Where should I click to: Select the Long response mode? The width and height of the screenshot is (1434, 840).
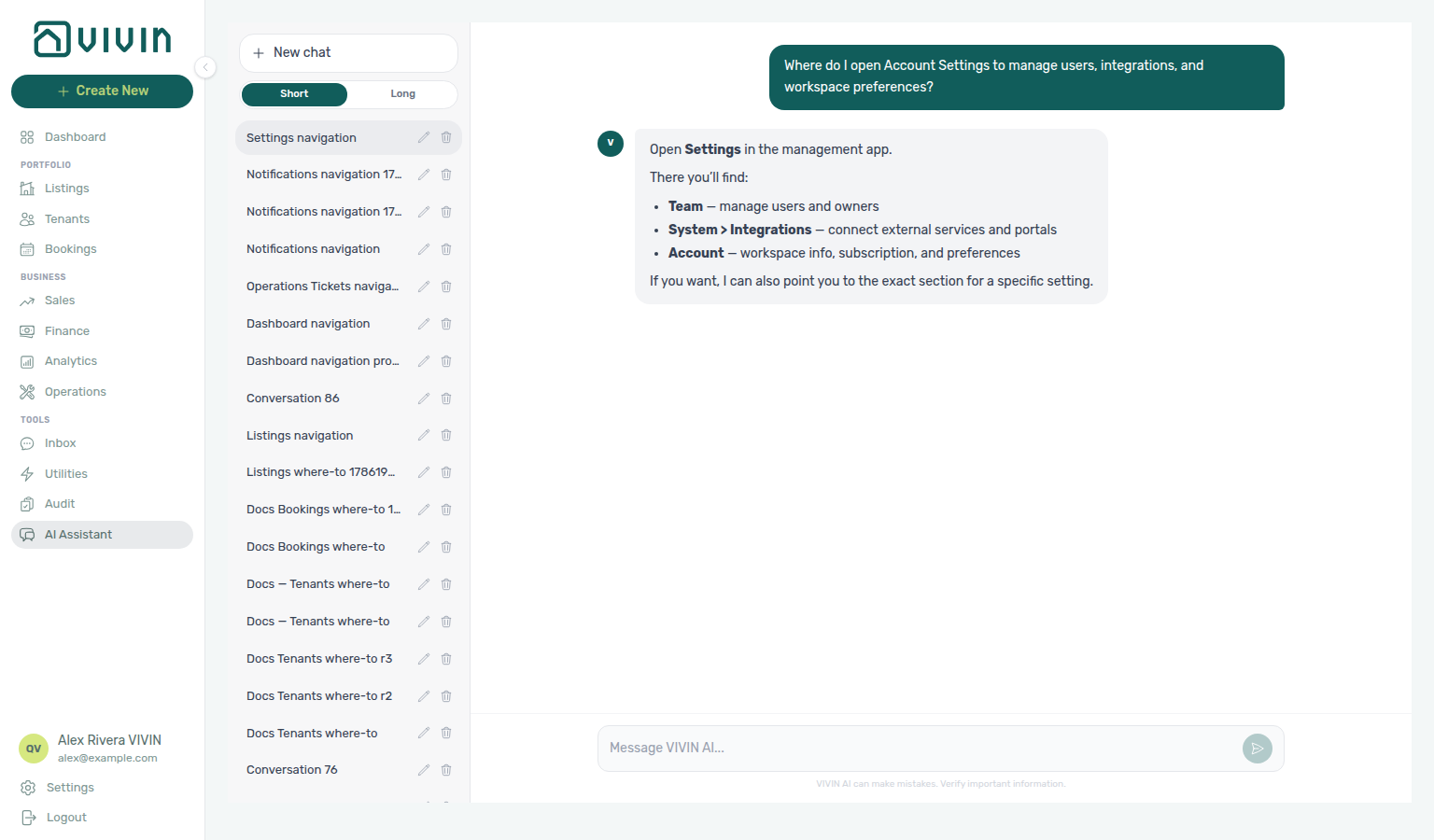pyautogui.click(x=402, y=94)
